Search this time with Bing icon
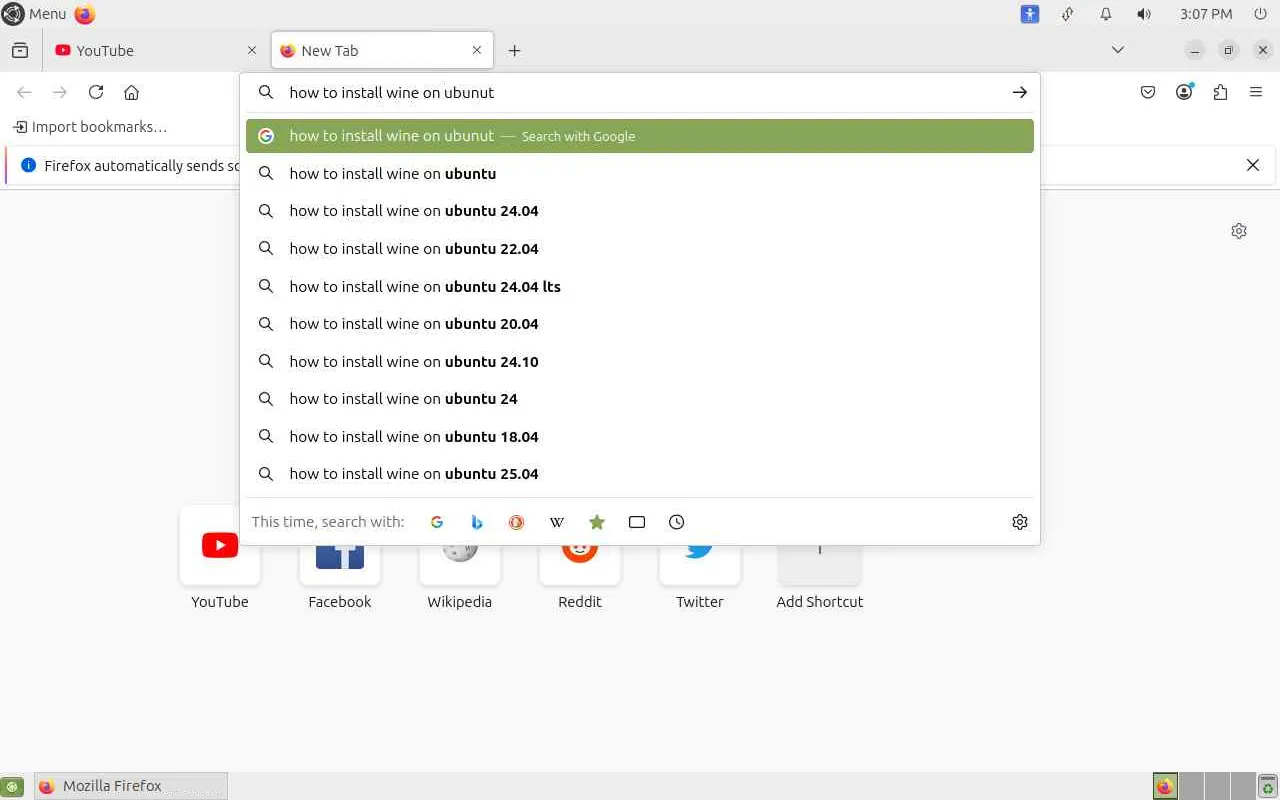The width and height of the screenshot is (1280, 800). coord(477,522)
